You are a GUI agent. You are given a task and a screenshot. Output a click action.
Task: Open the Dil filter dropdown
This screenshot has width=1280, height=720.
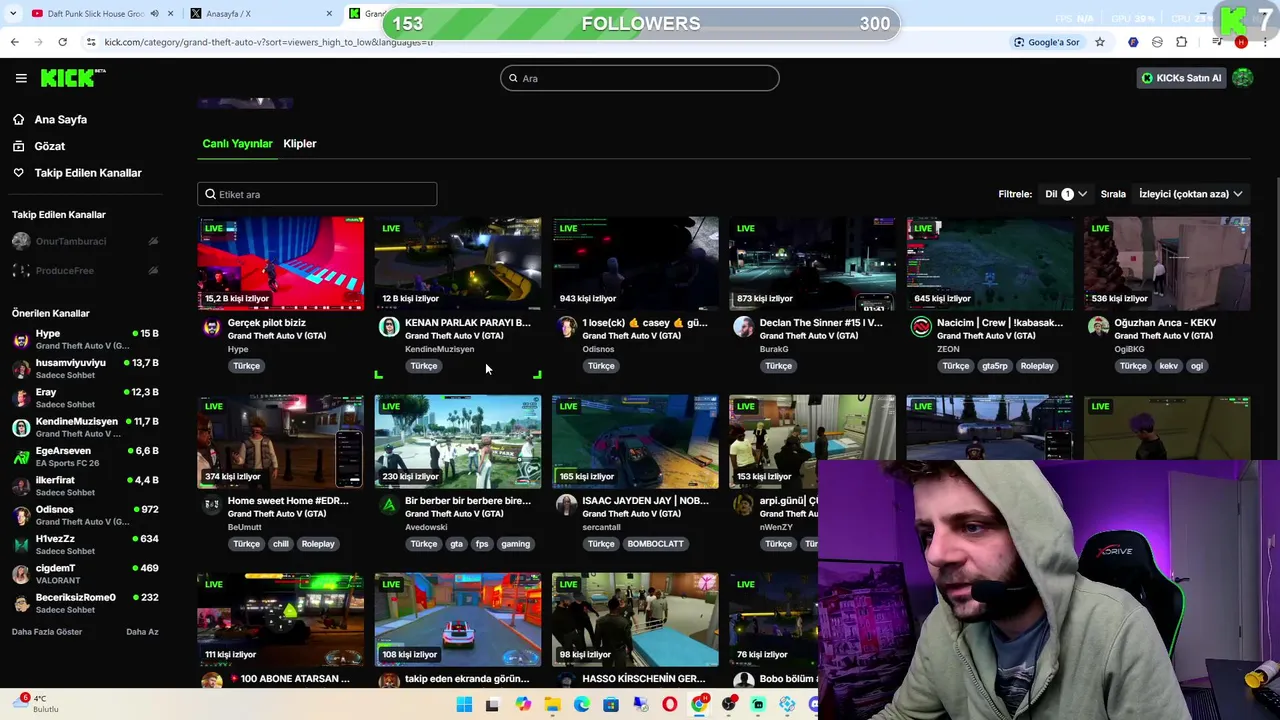coord(1066,194)
